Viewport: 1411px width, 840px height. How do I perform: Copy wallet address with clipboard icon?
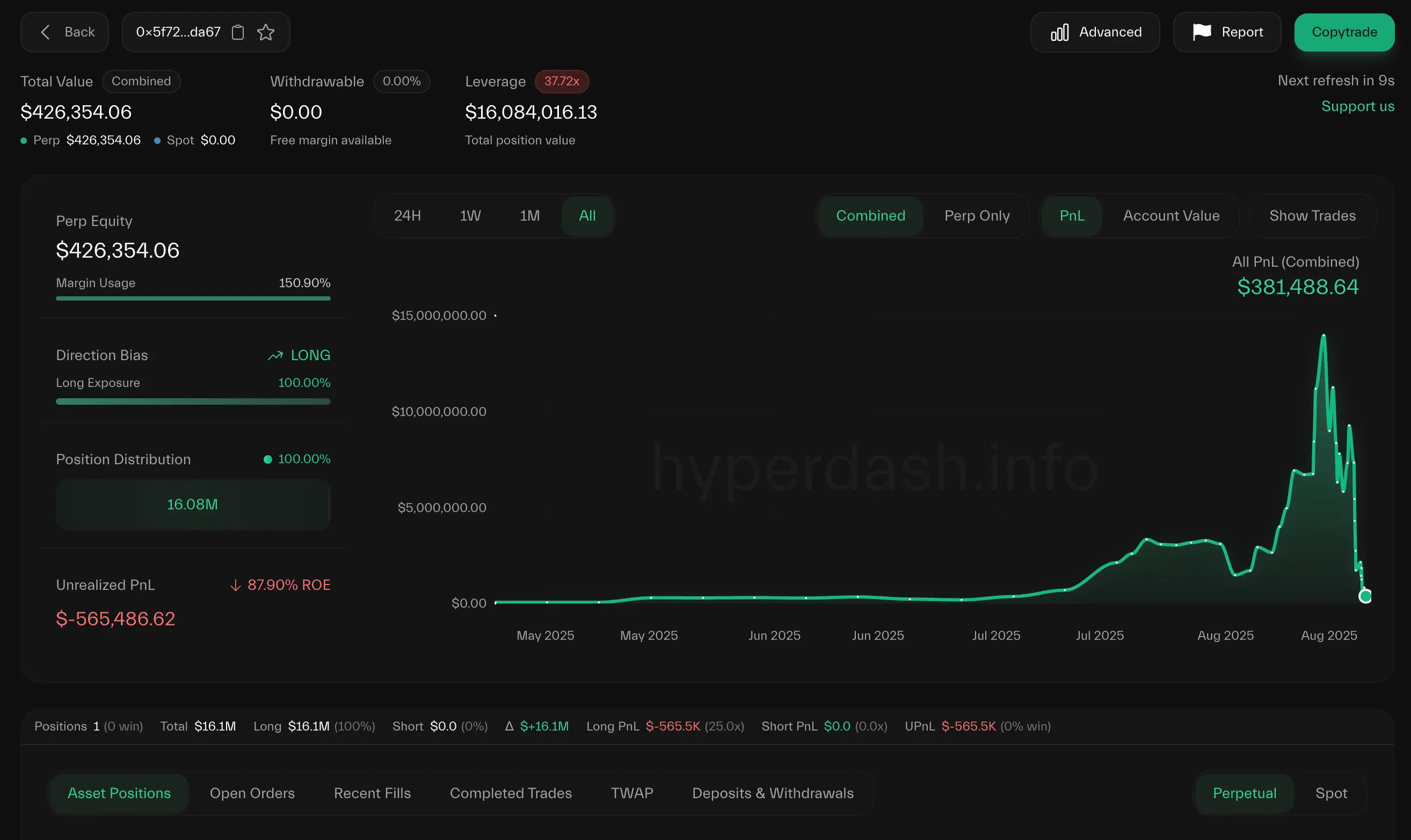tap(238, 32)
